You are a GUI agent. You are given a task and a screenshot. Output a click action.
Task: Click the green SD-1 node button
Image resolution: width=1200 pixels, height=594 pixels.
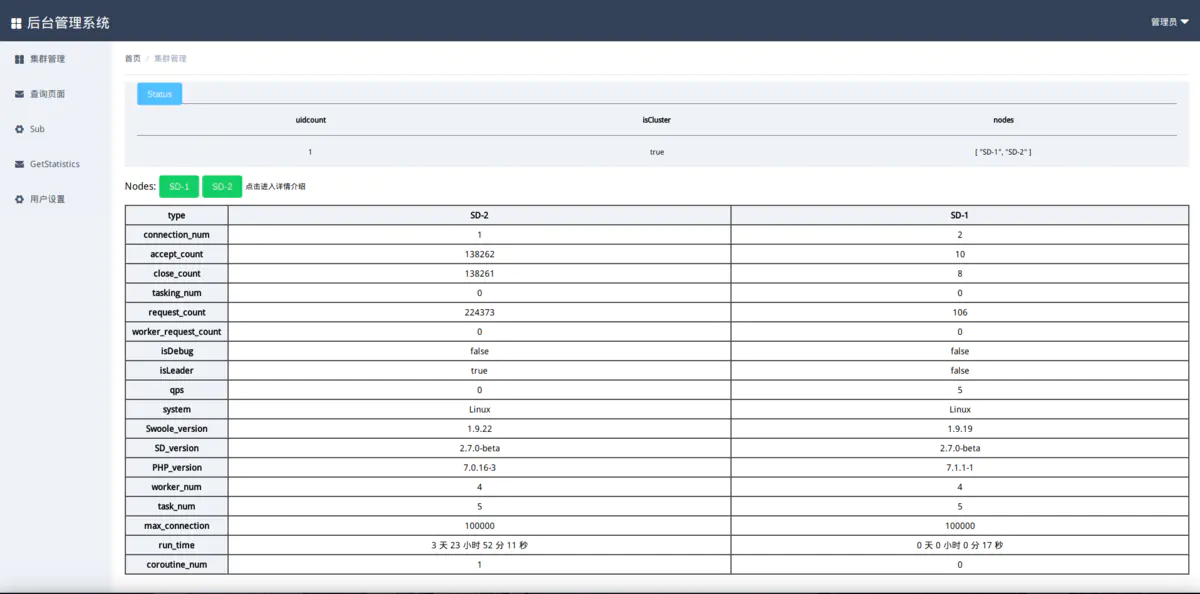(x=179, y=187)
